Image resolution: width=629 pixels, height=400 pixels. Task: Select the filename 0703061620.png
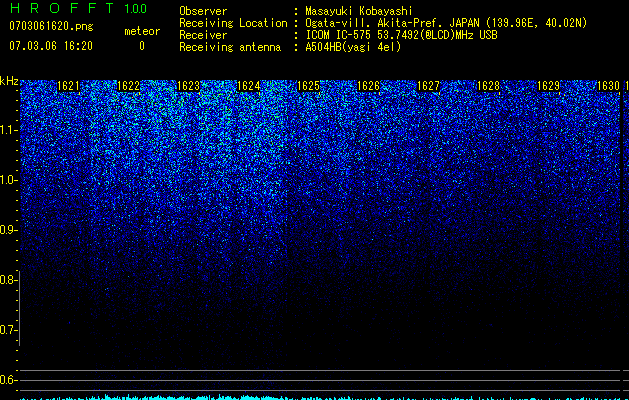51,27
